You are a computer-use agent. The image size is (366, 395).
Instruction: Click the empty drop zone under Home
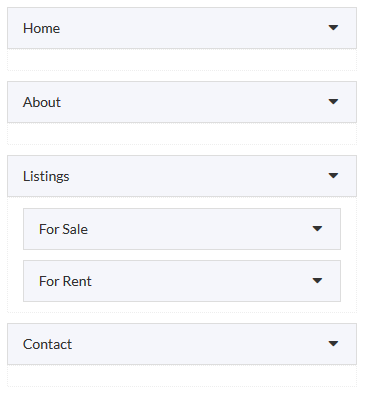pos(182,60)
